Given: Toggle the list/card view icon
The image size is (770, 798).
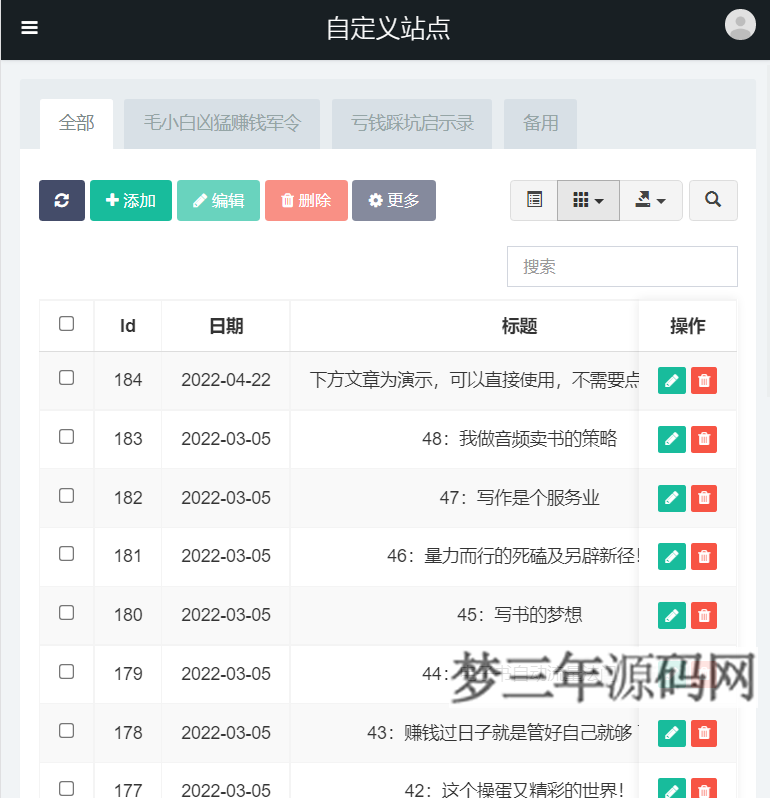Looking at the screenshot, I should click(x=534, y=200).
